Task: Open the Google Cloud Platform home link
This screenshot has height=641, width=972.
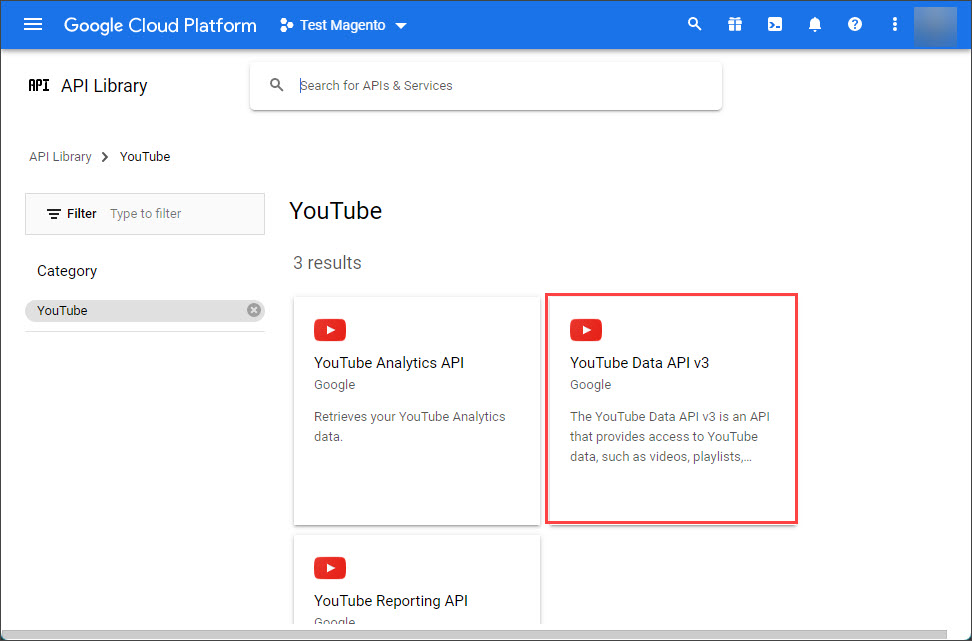Action: pos(160,25)
